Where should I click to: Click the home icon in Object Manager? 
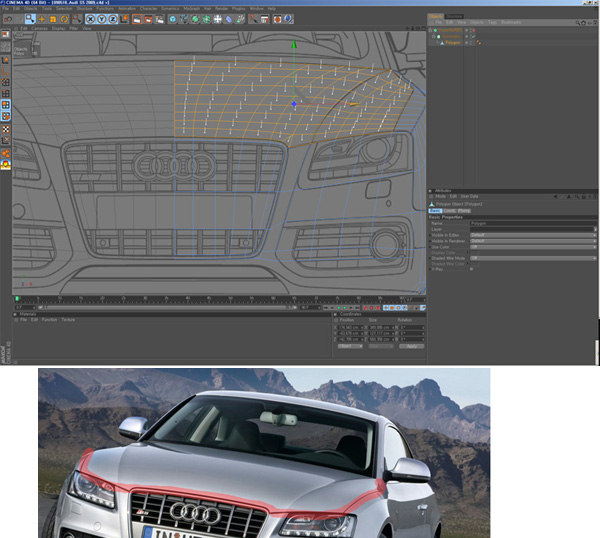tap(584, 23)
